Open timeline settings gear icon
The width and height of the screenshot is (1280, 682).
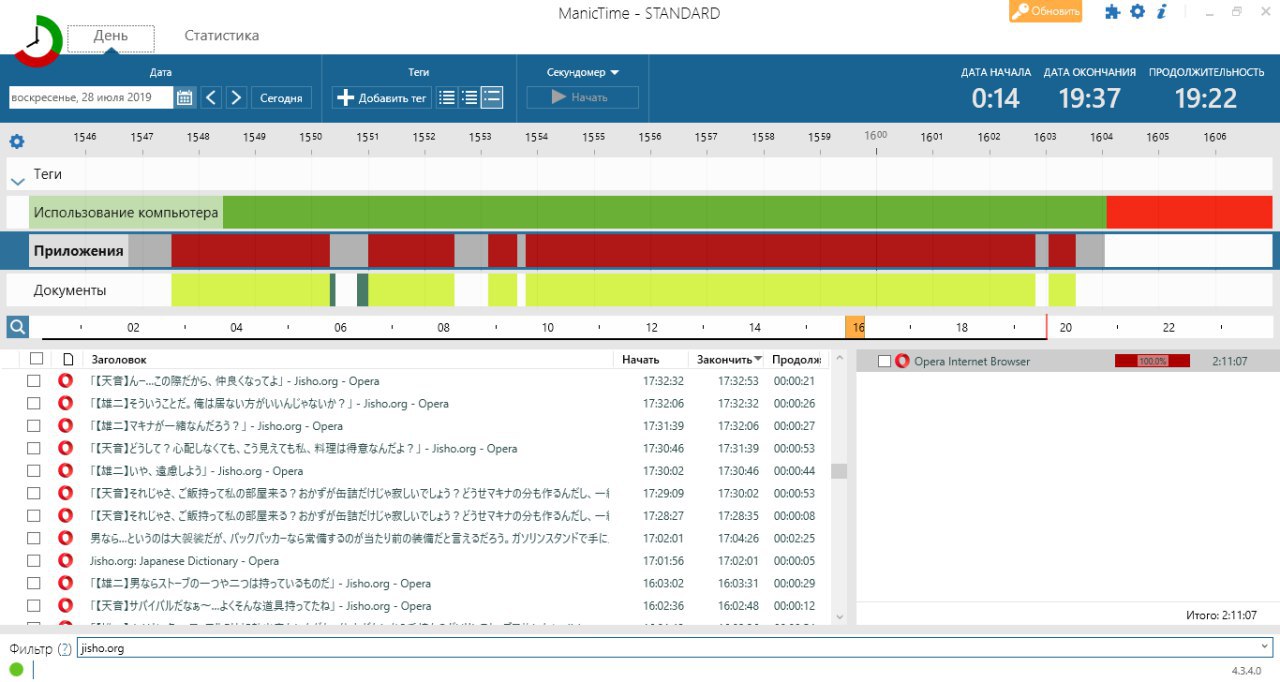pyautogui.click(x=17, y=142)
